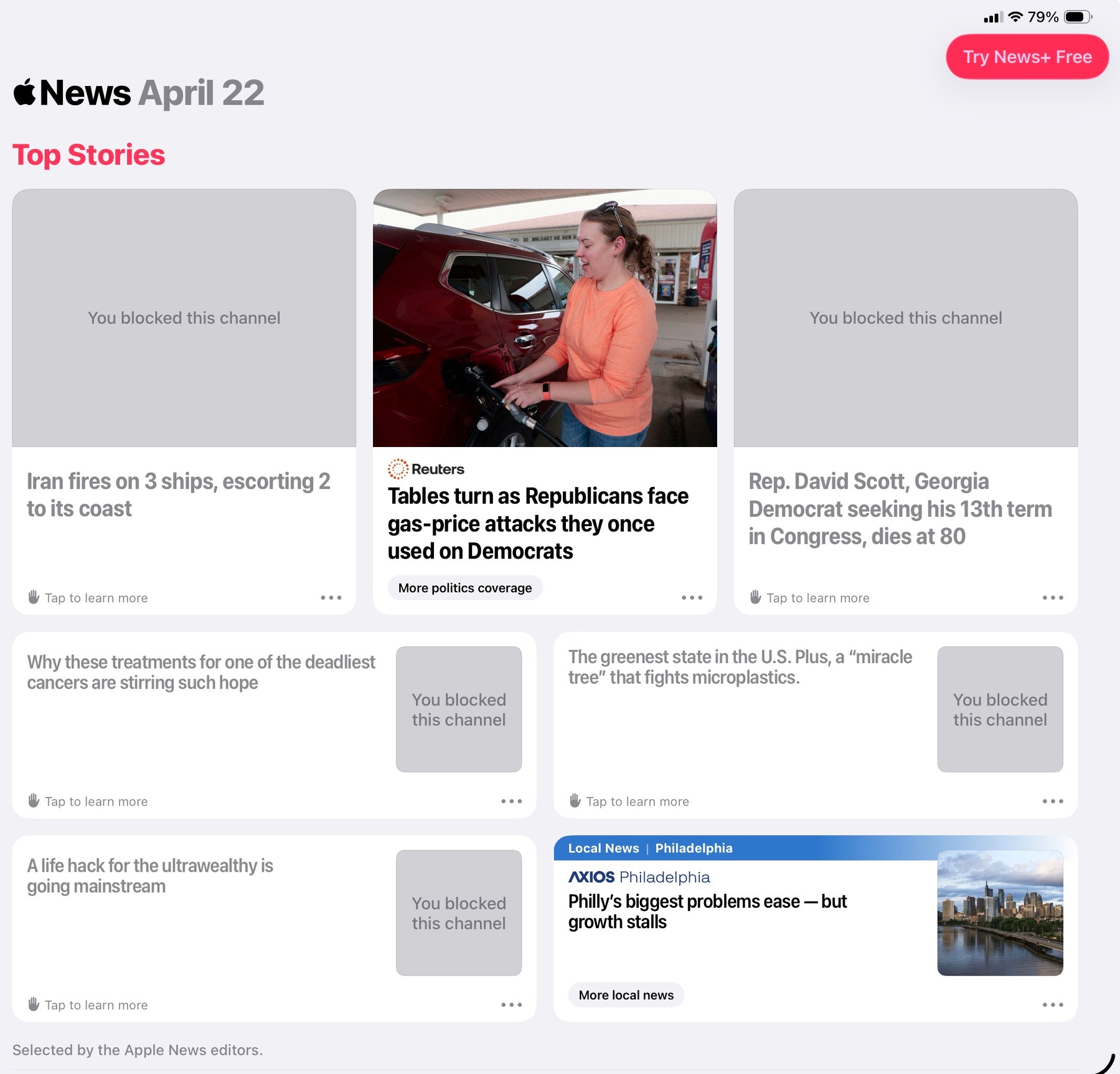The width and height of the screenshot is (1120, 1074).
Task: Click the blocked channel placeholder on David Scott story
Action: [x=905, y=318]
